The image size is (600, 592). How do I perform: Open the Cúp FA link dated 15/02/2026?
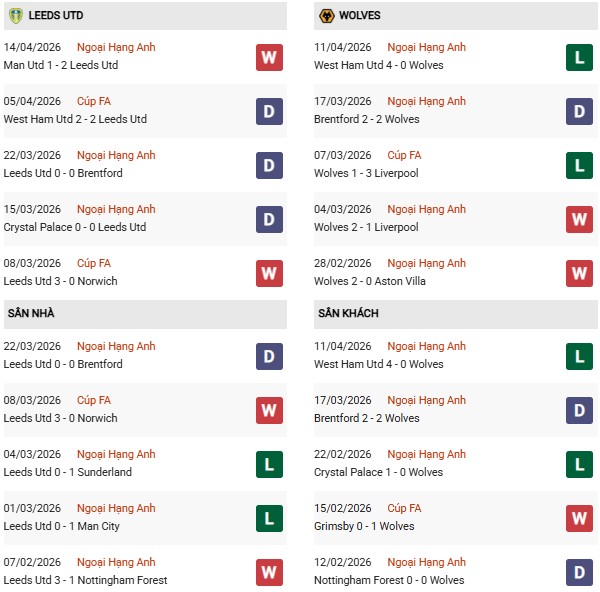pyautogui.click(x=404, y=509)
